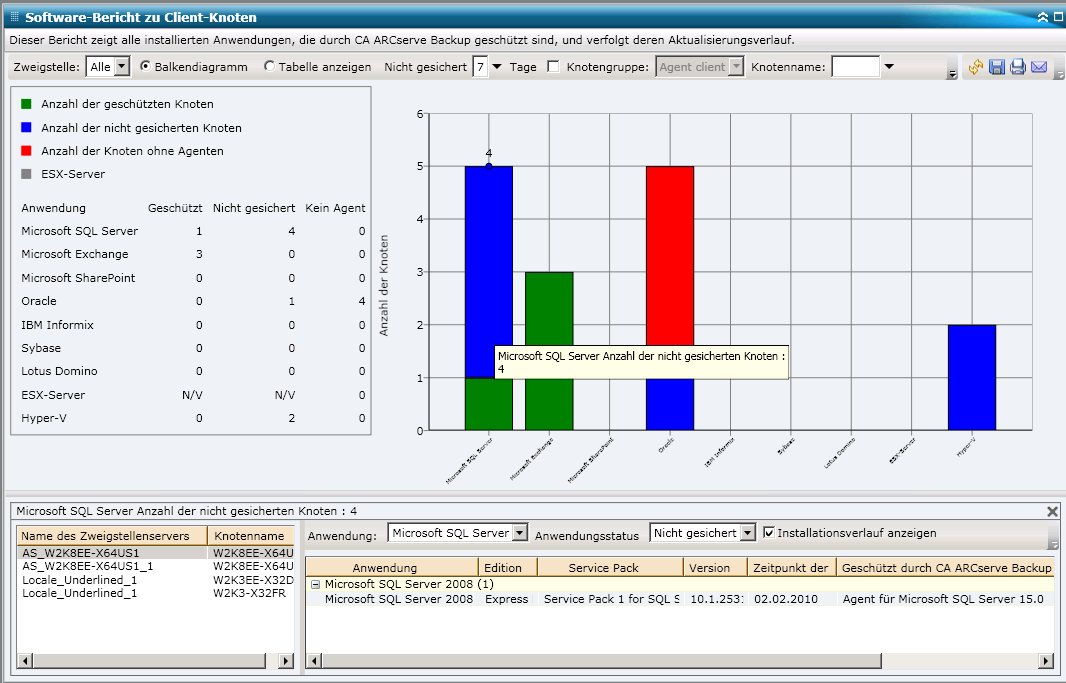The height and width of the screenshot is (683, 1066).
Task: Open the Anwendungsstatus dropdown
Action: [746, 533]
